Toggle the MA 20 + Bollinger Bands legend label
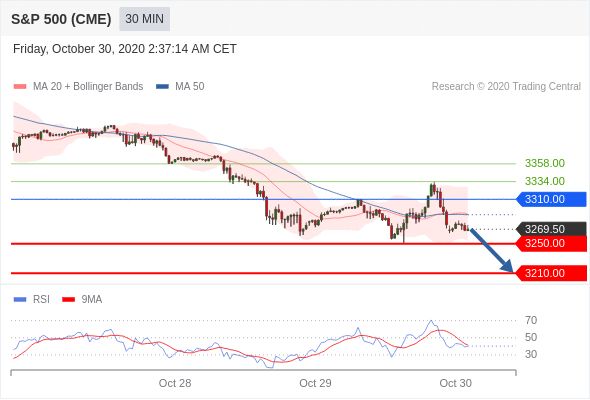The image size is (590, 400). (88, 87)
